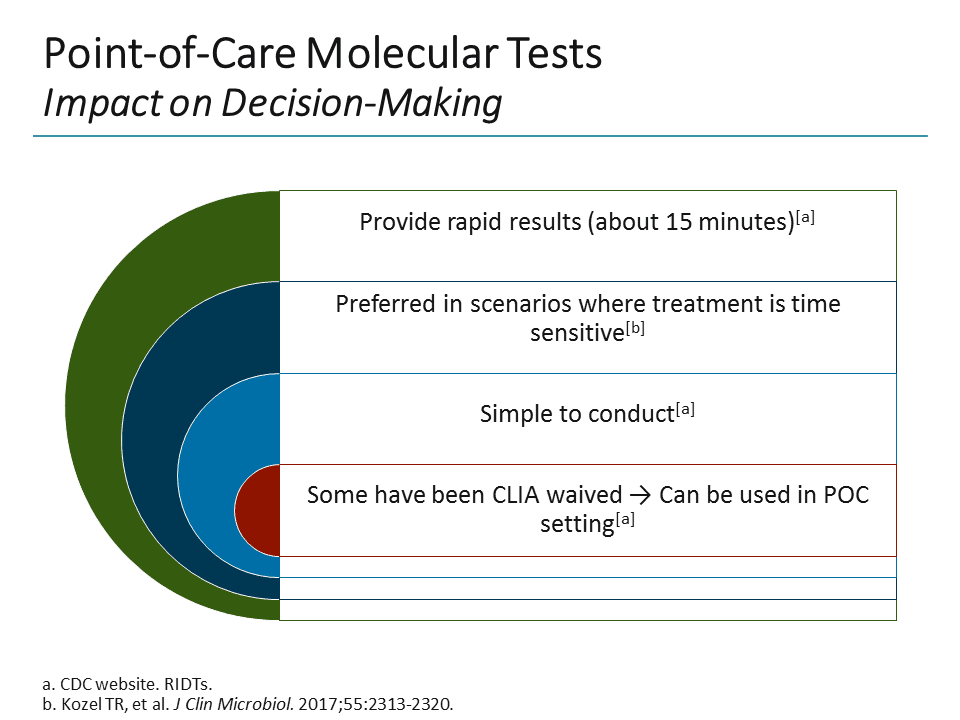
Task: Select the horizontal divider line under the title
Action: pos(480,136)
